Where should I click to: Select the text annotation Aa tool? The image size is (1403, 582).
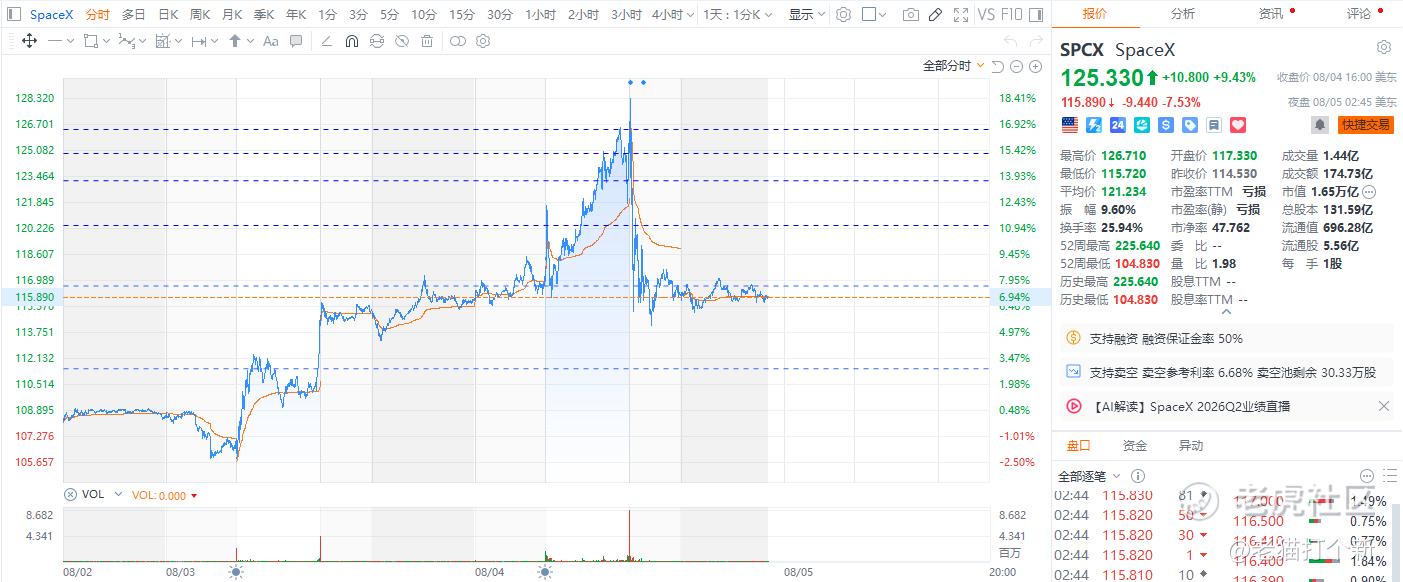[x=271, y=41]
